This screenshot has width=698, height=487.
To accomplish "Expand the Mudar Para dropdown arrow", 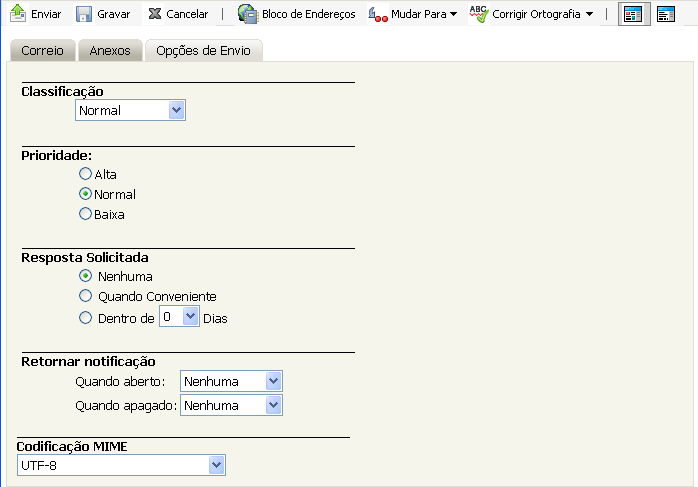I will [x=454, y=14].
